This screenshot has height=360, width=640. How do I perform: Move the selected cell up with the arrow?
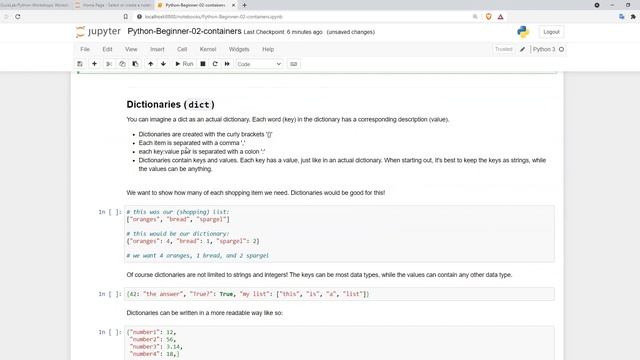pyautogui.click(x=151, y=64)
